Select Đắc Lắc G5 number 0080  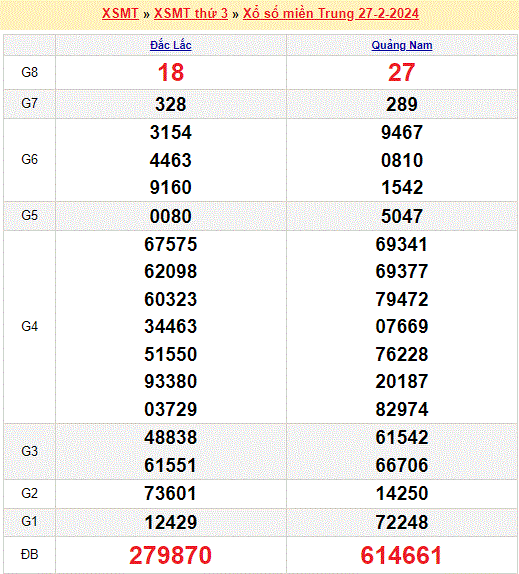[x=171, y=216]
